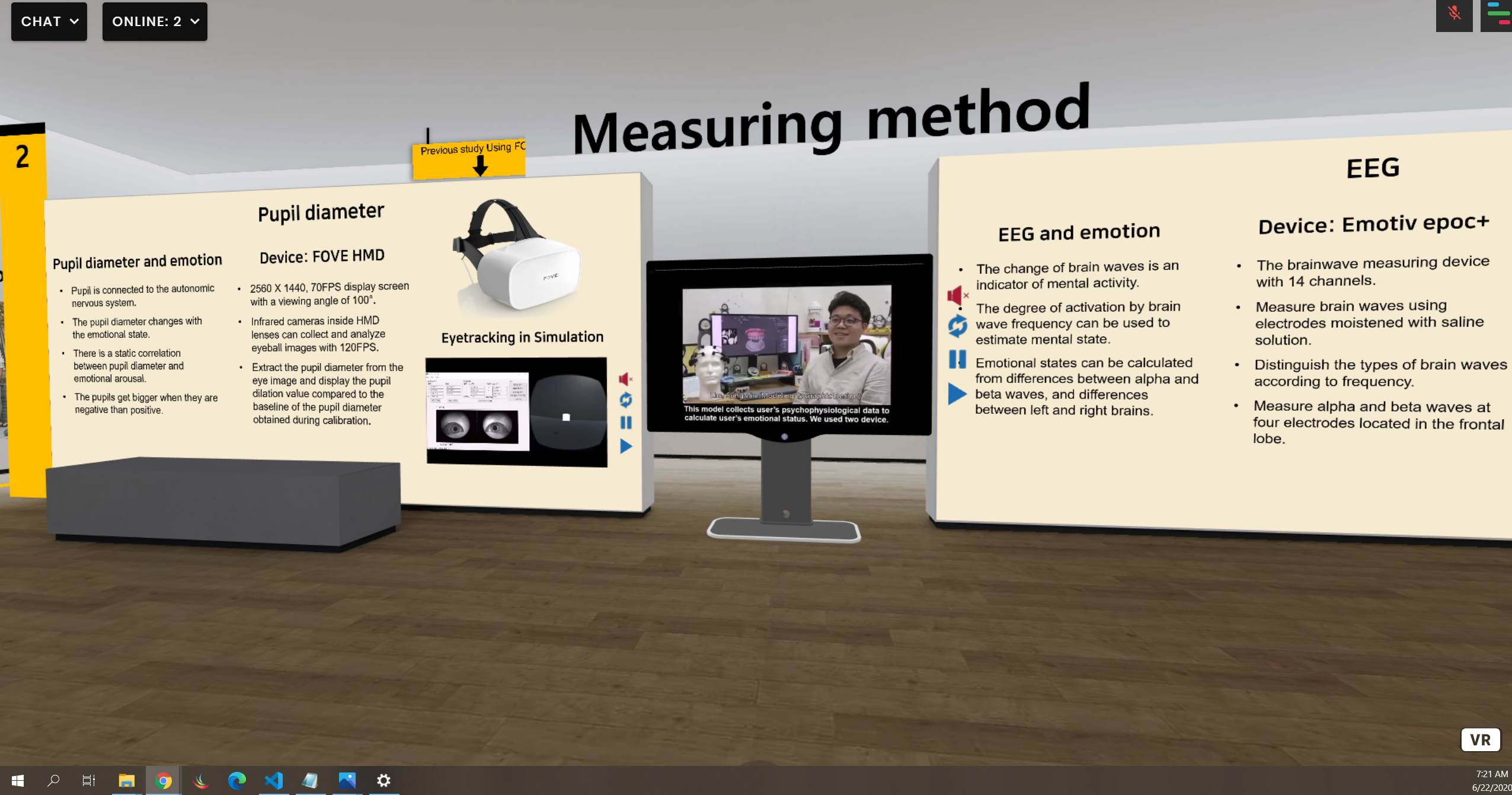Mute the EEG panel video

click(955, 295)
